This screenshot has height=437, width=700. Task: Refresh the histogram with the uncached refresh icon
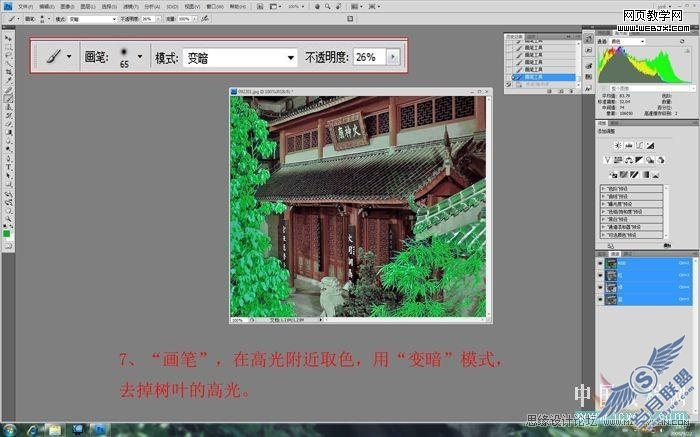[682, 41]
